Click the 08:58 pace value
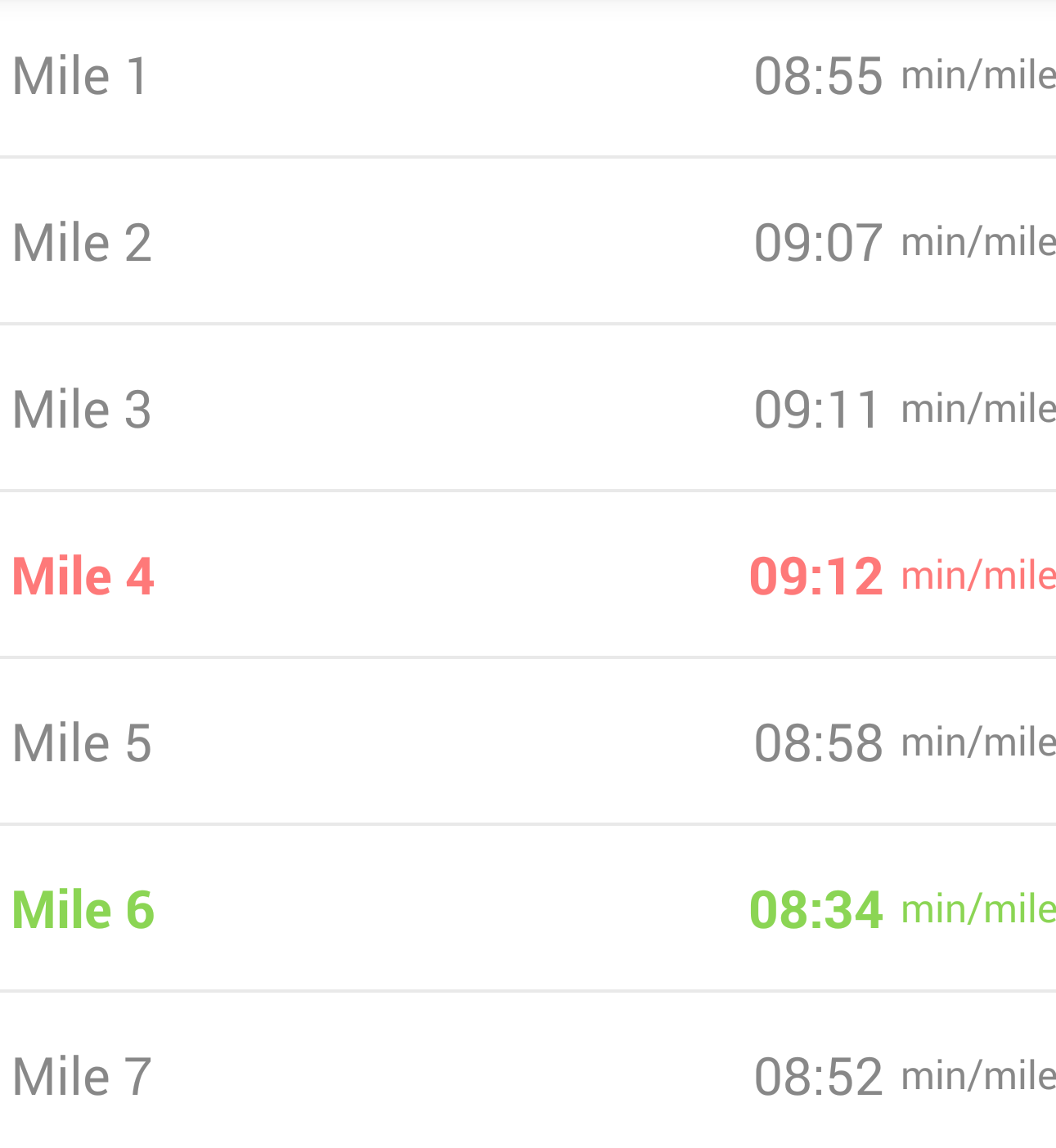 coord(818,743)
